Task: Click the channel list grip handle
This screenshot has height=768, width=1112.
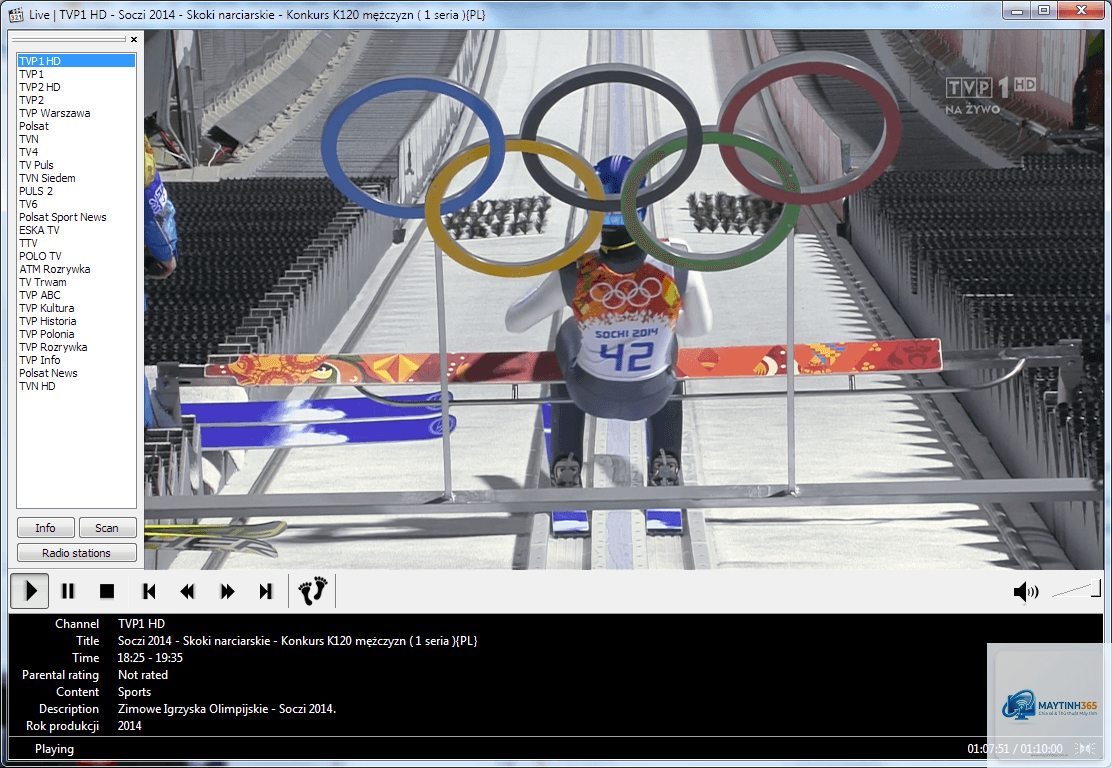Action: [x=69, y=40]
